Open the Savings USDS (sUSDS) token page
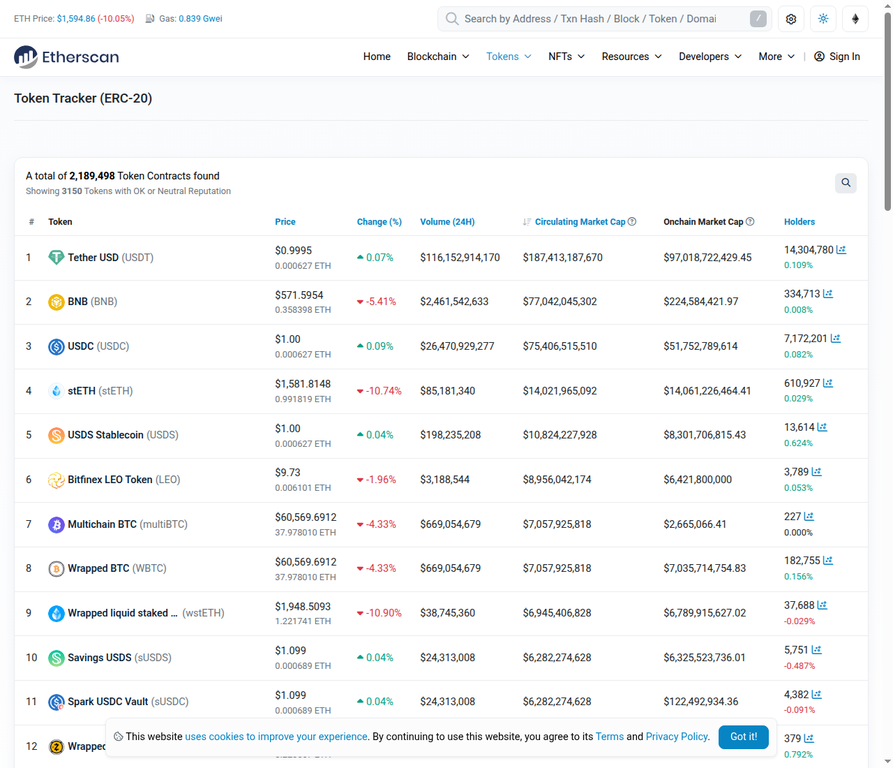This screenshot has height=768, width=893. (120, 658)
